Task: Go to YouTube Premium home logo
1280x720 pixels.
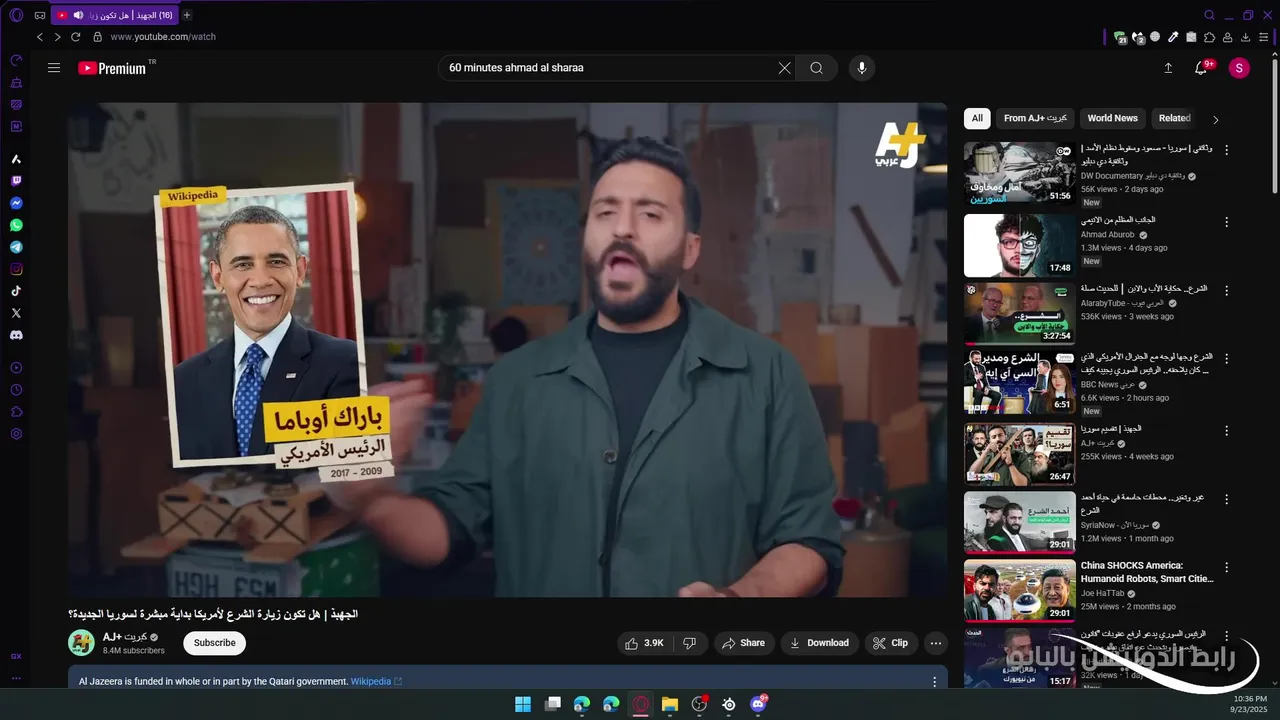Action: pyautogui.click(x=112, y=68)
